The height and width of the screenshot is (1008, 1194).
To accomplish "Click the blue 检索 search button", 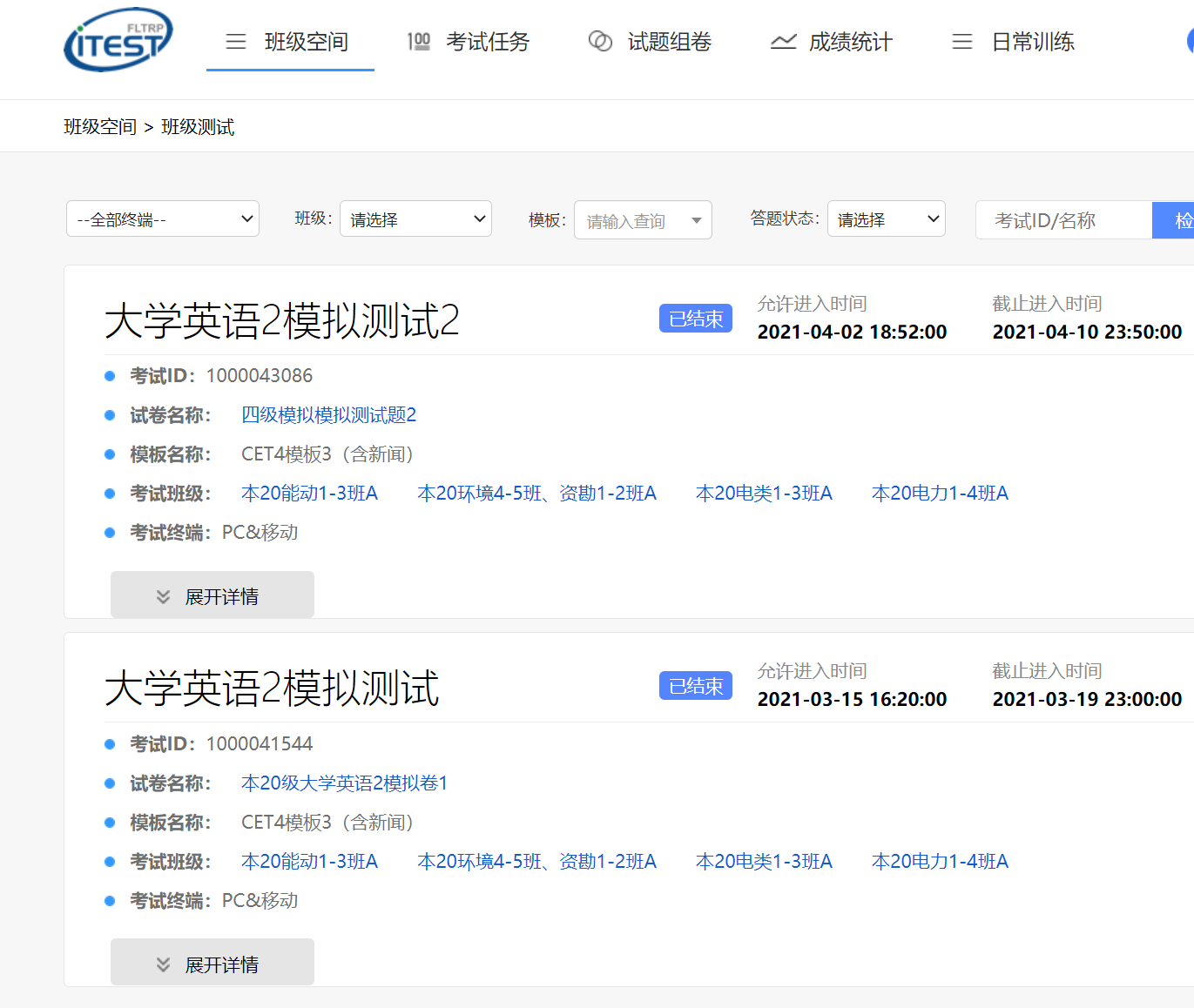I will (1180, 219).
